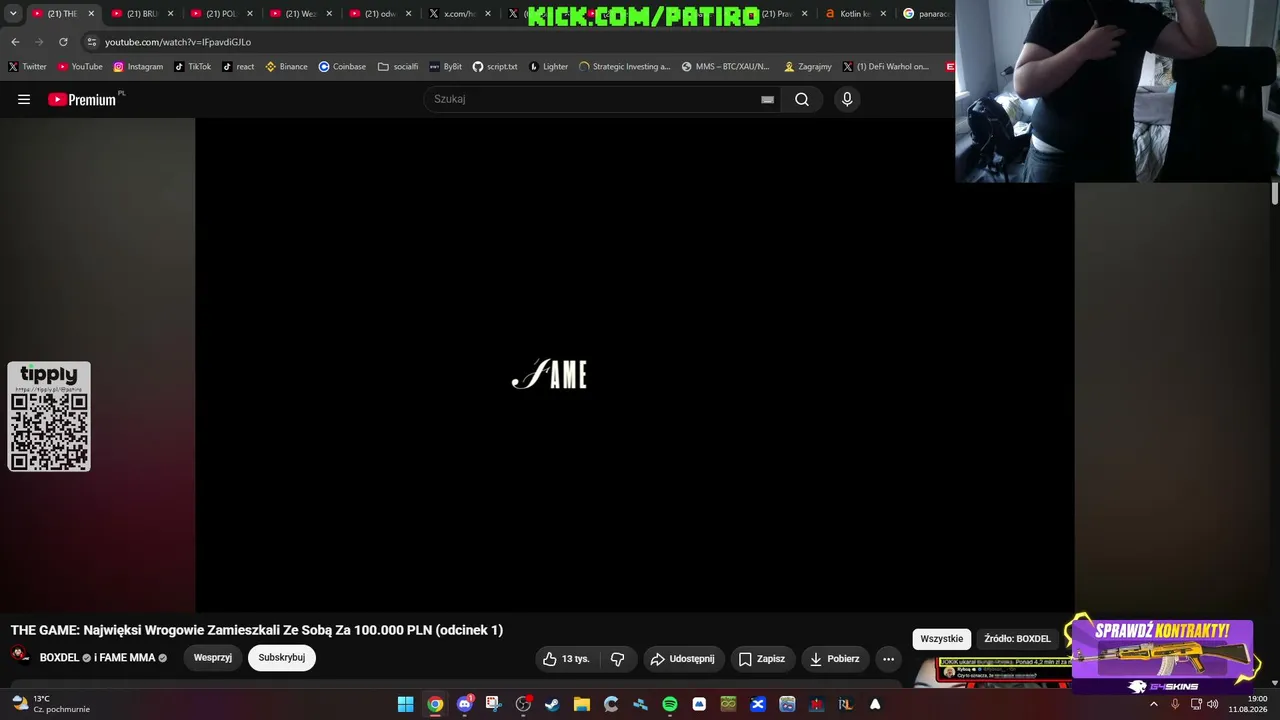Open Spotify from the taskbar

[669, 704]
